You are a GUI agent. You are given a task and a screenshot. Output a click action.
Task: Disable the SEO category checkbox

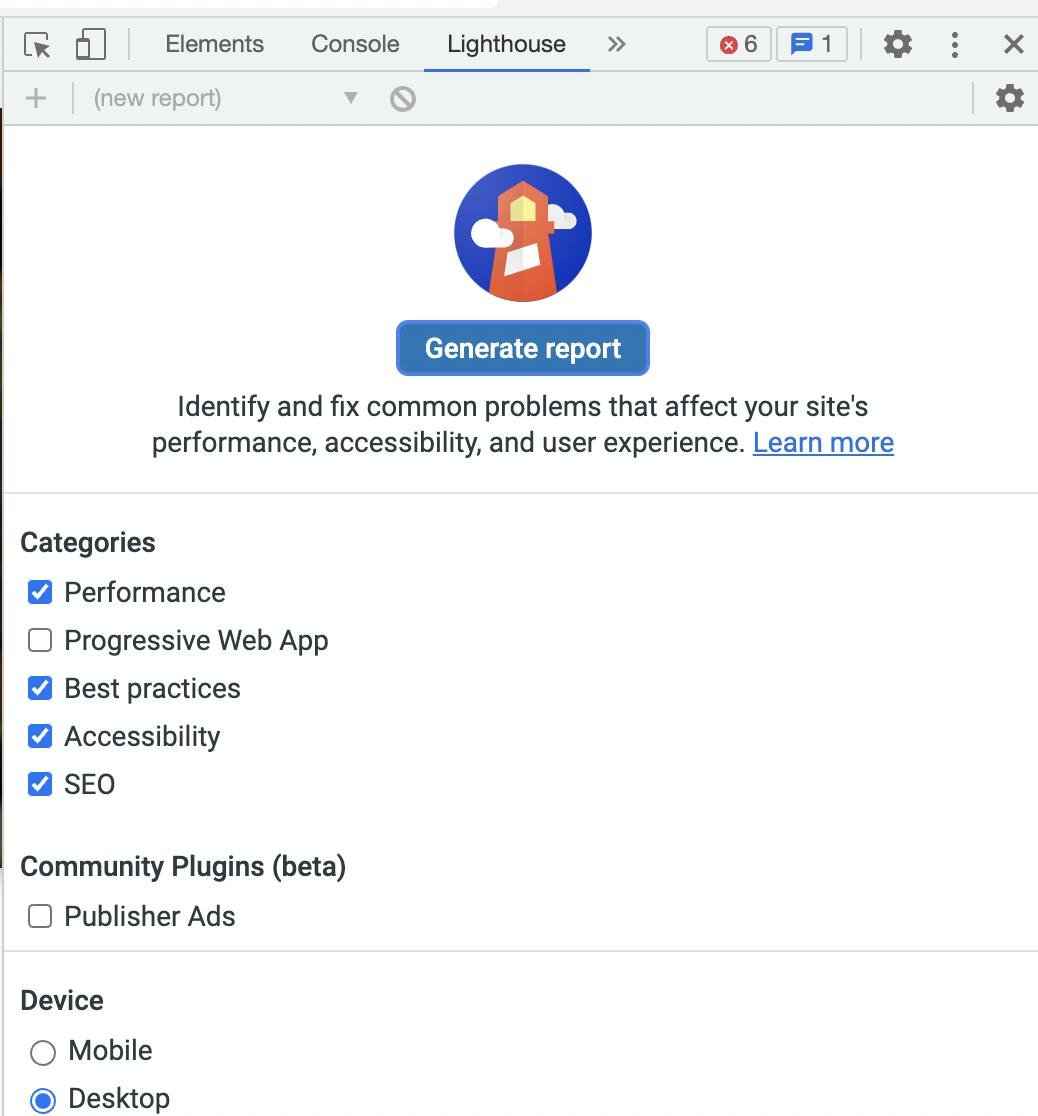tap(39, 784)
